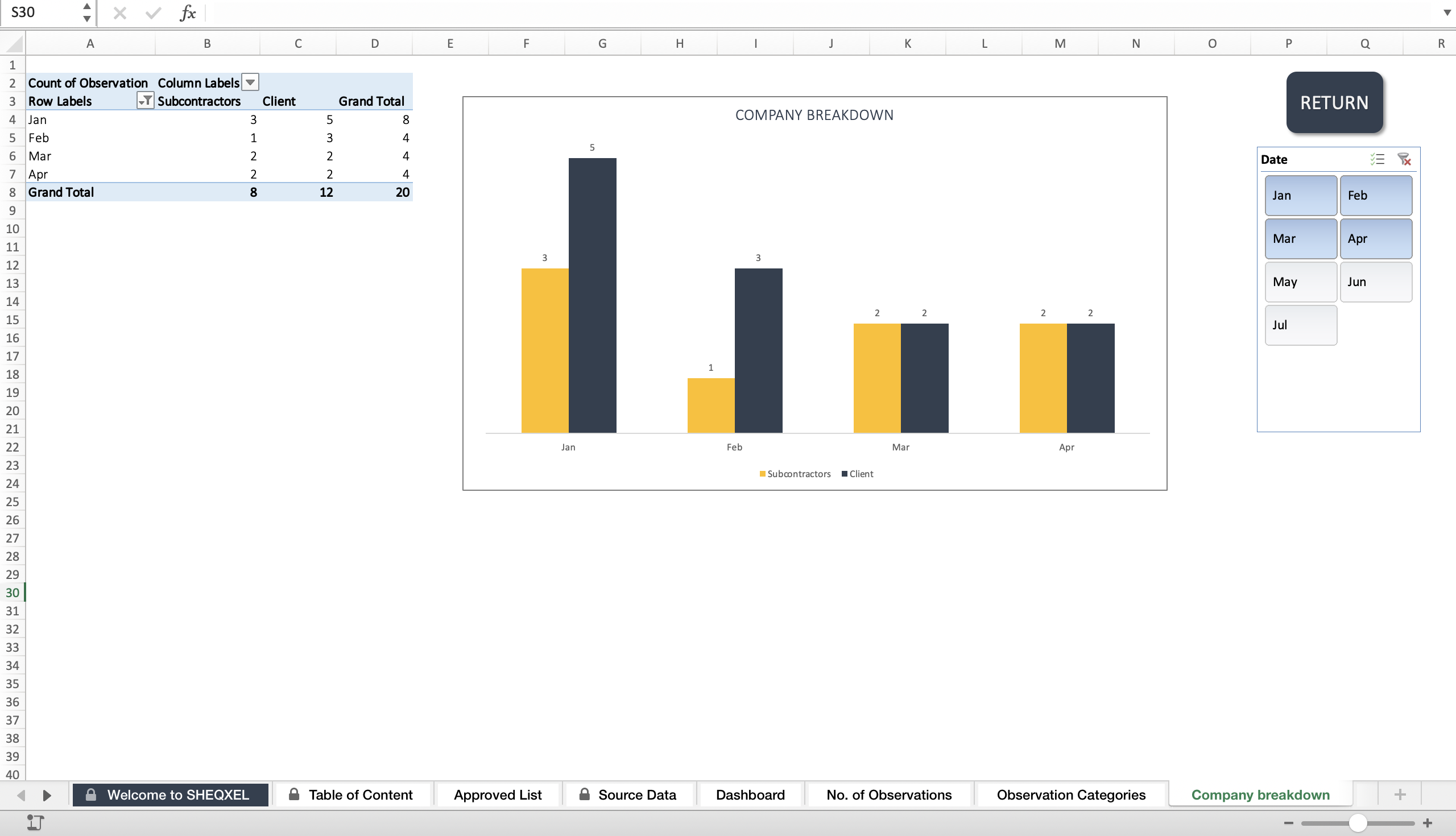Open the Observation Categories sheet tab
The image size is (1456, 836).
(1071, 794)
